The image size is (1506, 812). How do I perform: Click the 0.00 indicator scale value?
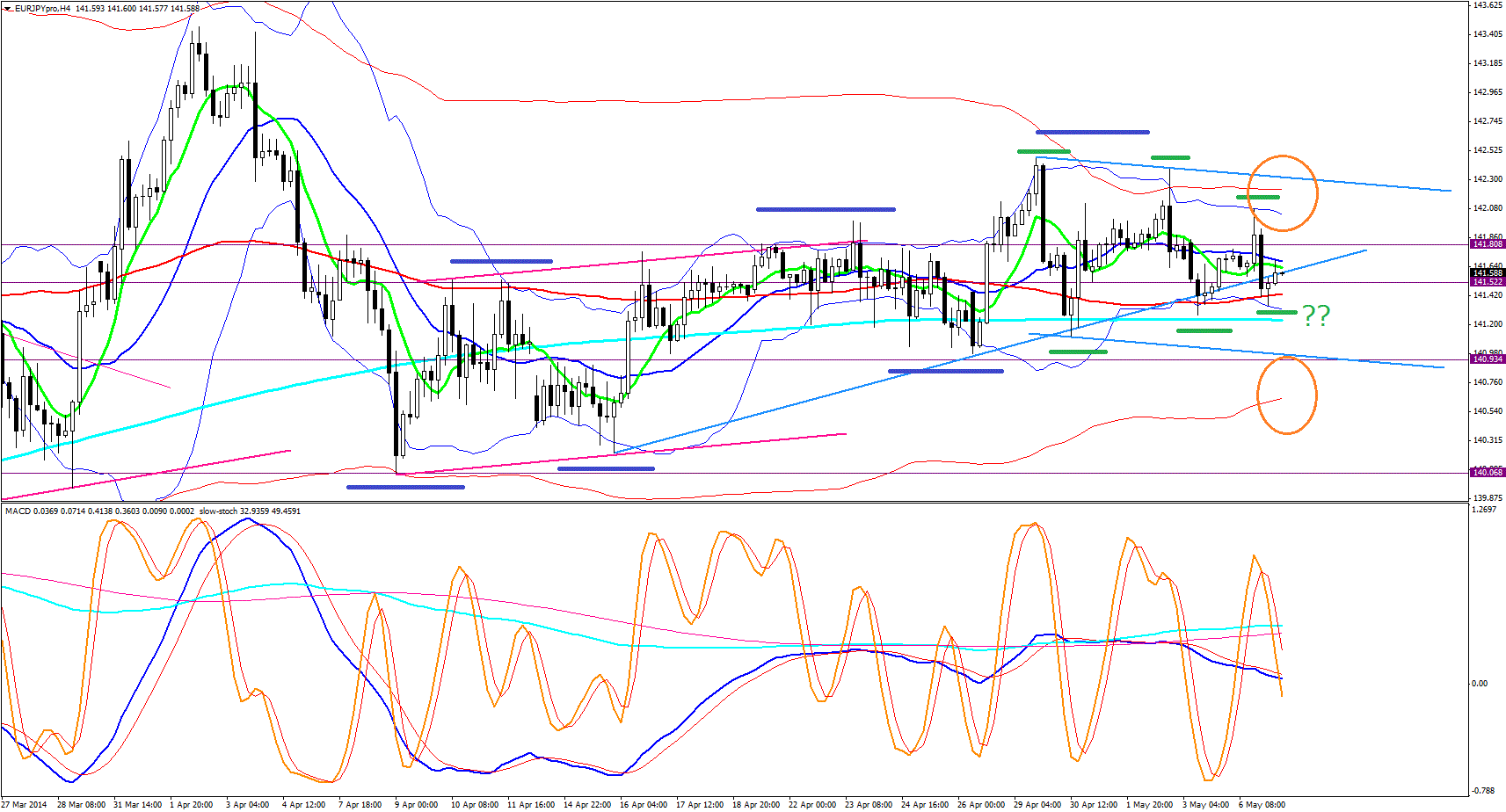click(1481, 684)
